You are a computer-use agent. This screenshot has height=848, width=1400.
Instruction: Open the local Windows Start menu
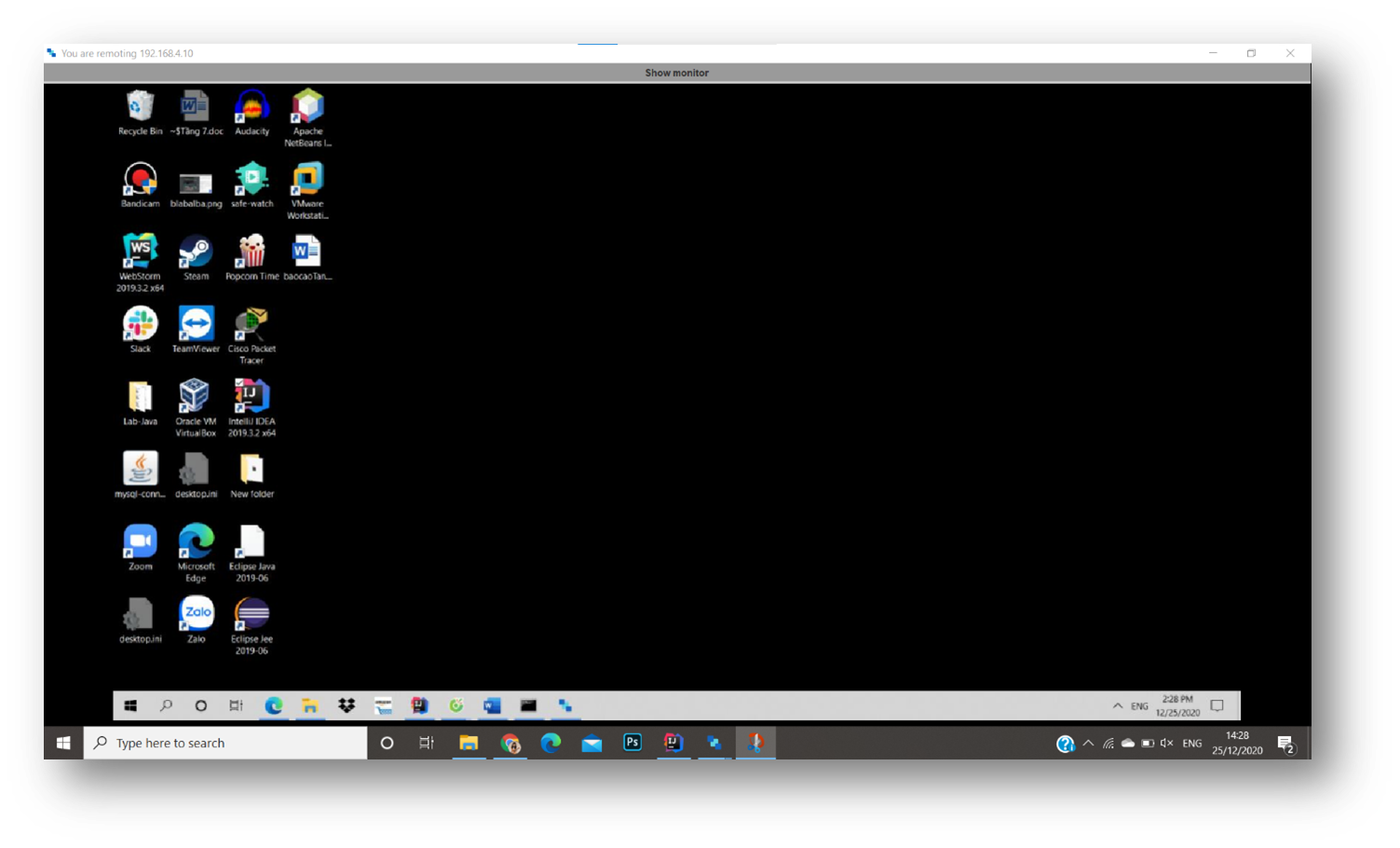click(63, 743)
